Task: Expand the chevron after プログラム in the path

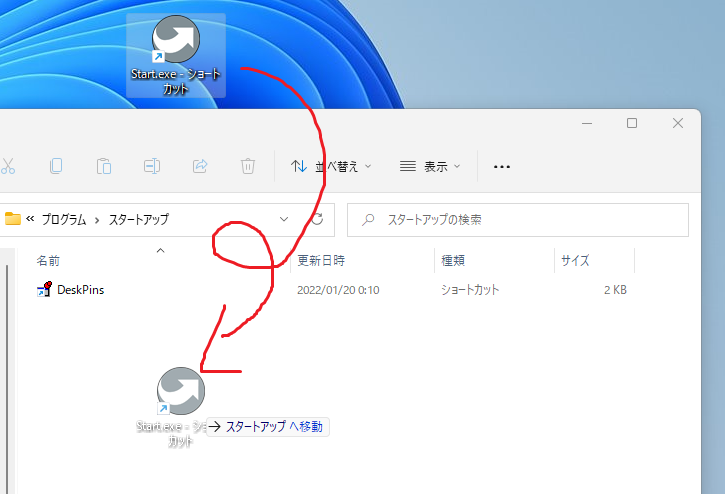Action: tap(97, 220)
